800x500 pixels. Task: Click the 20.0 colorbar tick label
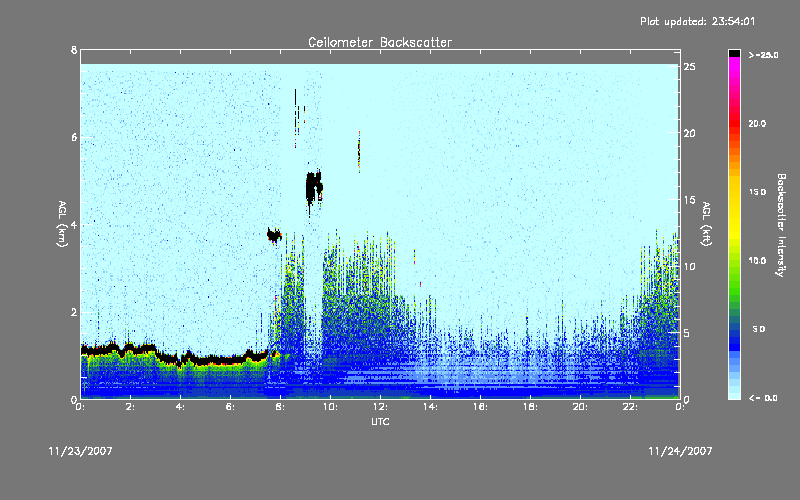[x=757, y=123]
